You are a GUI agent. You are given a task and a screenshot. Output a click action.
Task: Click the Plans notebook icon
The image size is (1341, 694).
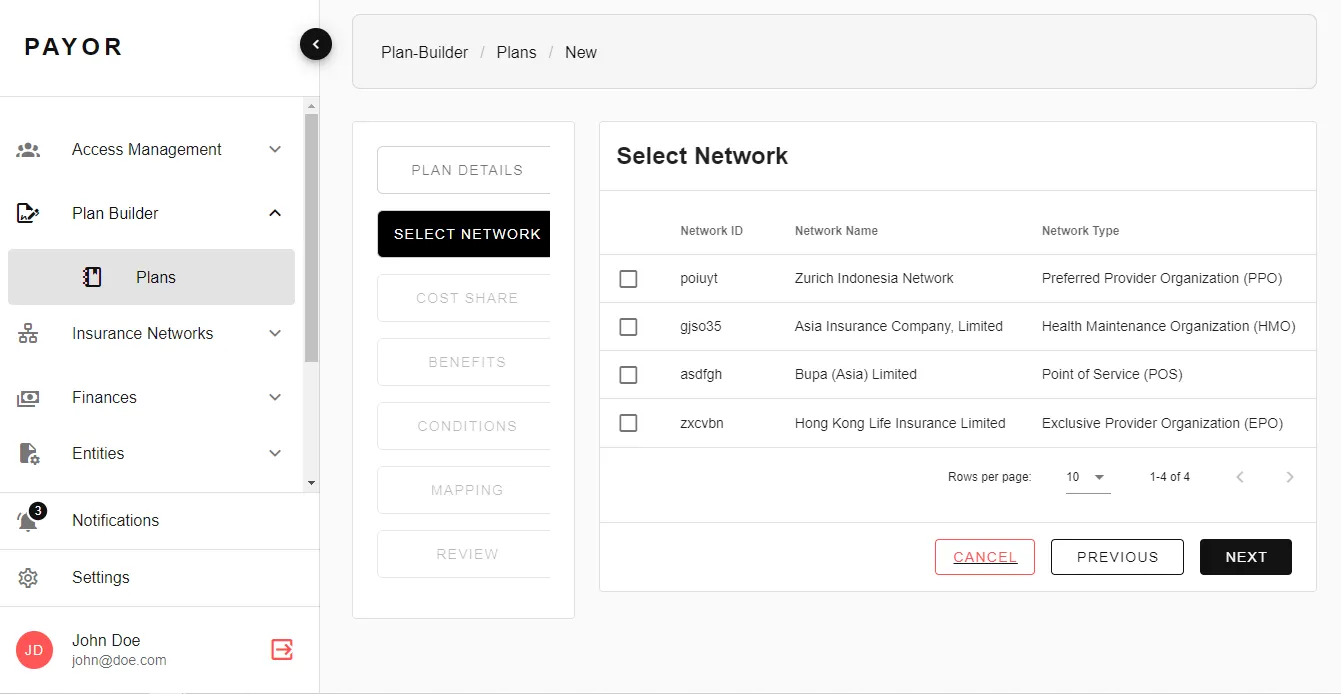pyautogui.click(x=92, y=277)
